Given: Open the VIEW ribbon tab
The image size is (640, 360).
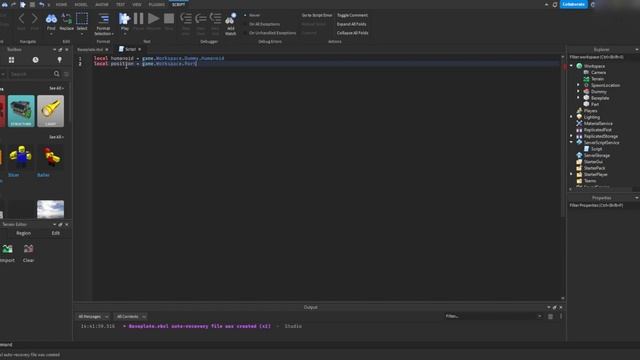Looking at the screenshot, I should (x=137, y=4).
